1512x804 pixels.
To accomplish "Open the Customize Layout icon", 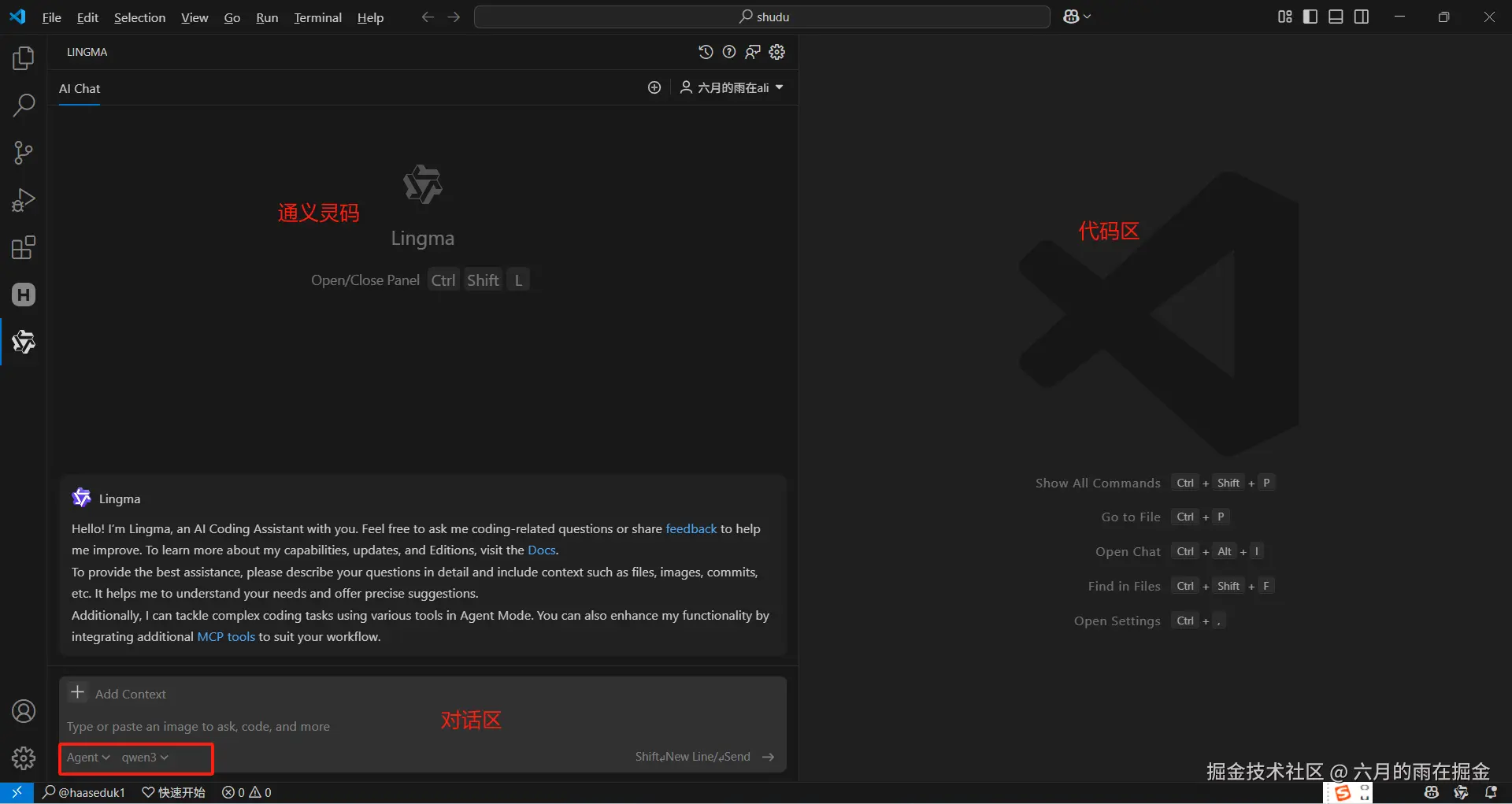I will tap(1285, 17).
